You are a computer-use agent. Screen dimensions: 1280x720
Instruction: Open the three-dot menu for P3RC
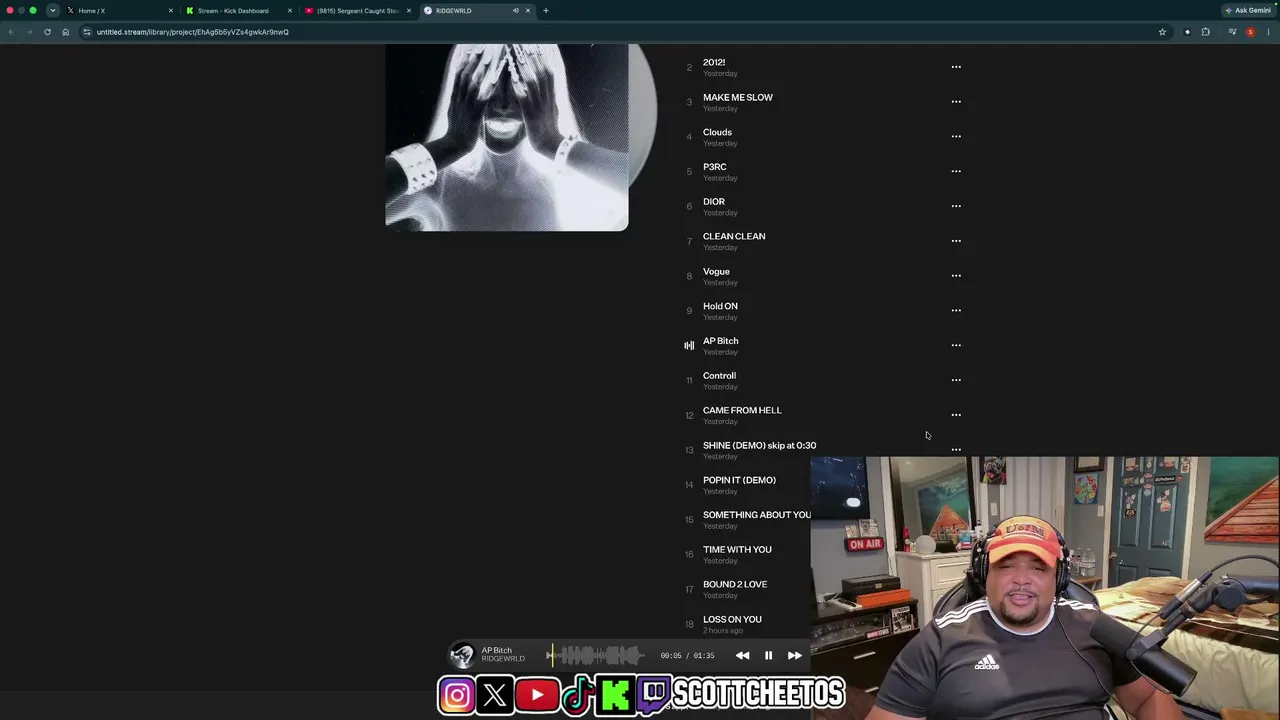point(956,171)
